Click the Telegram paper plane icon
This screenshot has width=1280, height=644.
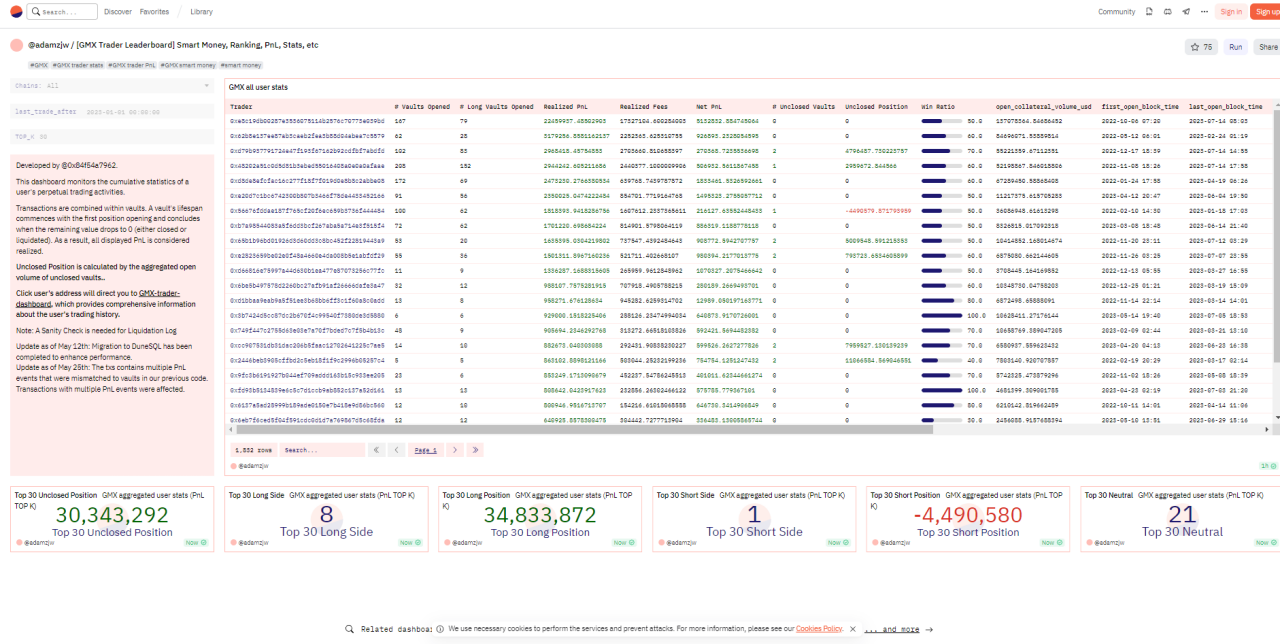(1186, 12)
